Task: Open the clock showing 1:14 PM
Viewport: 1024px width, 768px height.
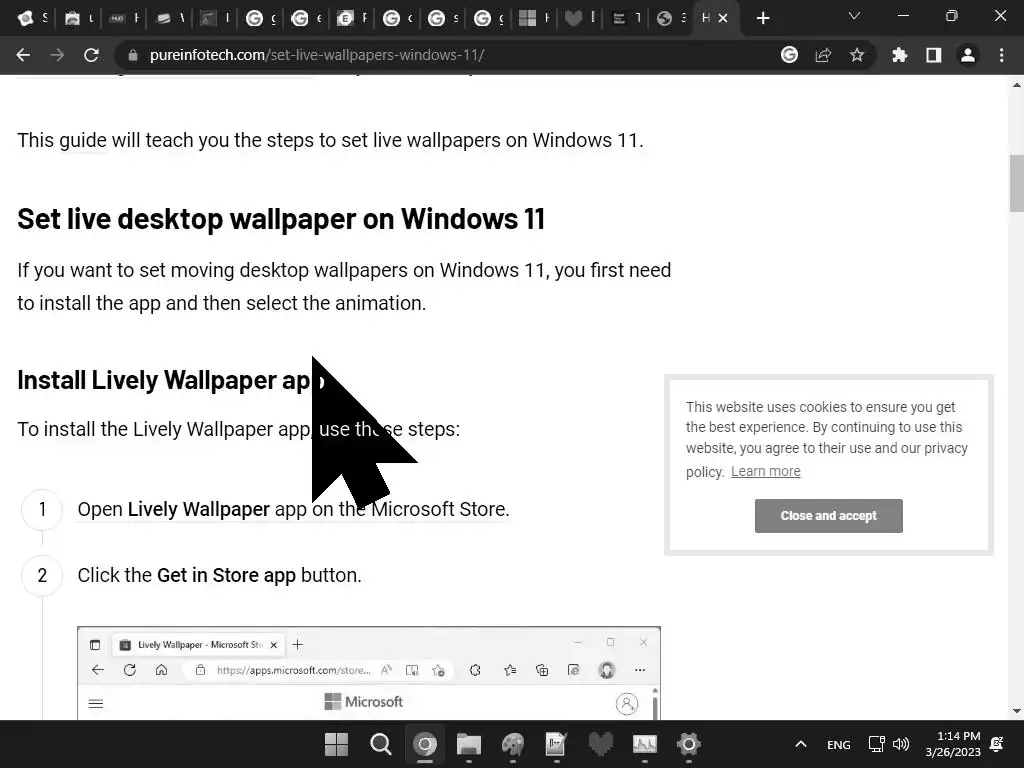Action: 953,744
